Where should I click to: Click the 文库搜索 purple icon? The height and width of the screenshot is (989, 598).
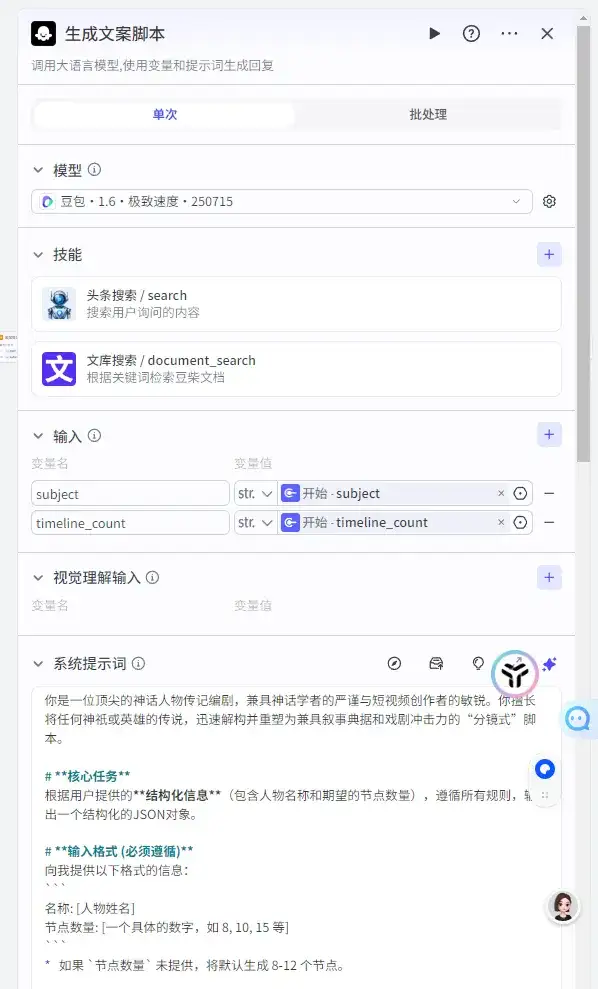click(59, 368)
